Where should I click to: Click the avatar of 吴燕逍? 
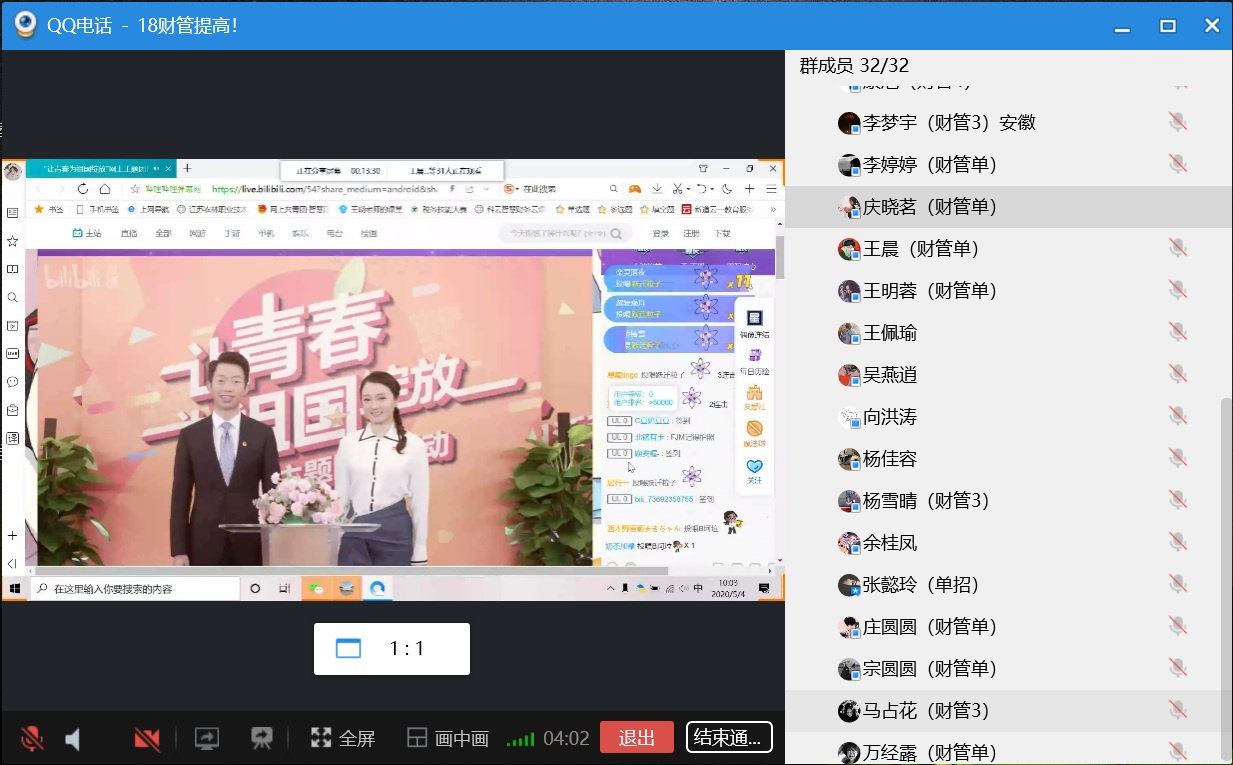849,375
